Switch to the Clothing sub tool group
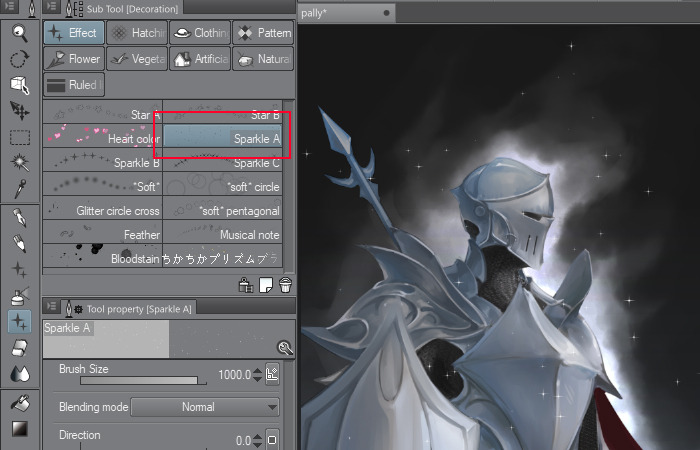700x450 pixels. pos(200,33)
